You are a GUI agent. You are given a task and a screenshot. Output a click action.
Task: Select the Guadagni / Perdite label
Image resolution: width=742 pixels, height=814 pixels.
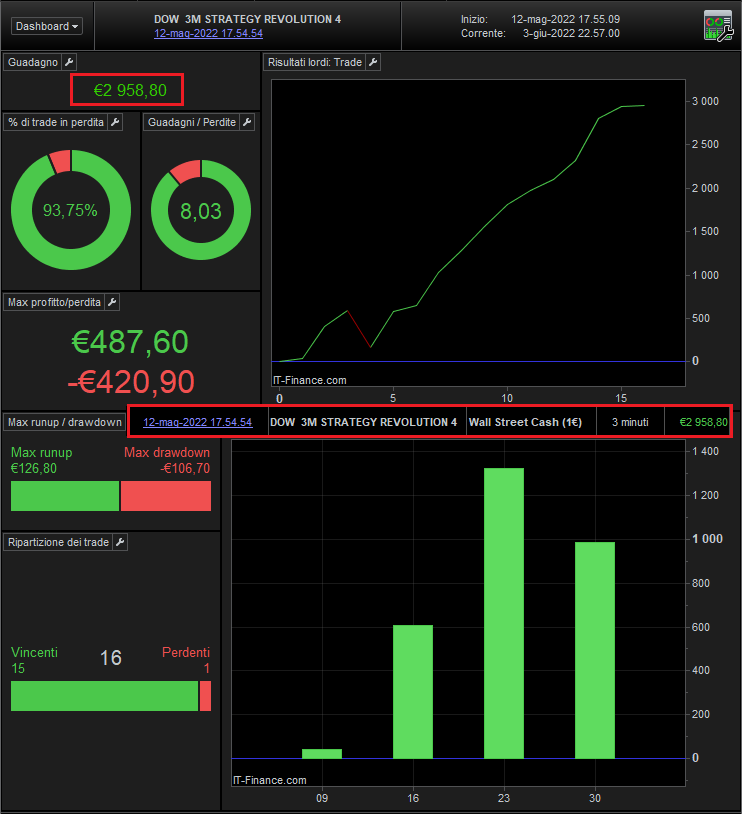[192, 122]
